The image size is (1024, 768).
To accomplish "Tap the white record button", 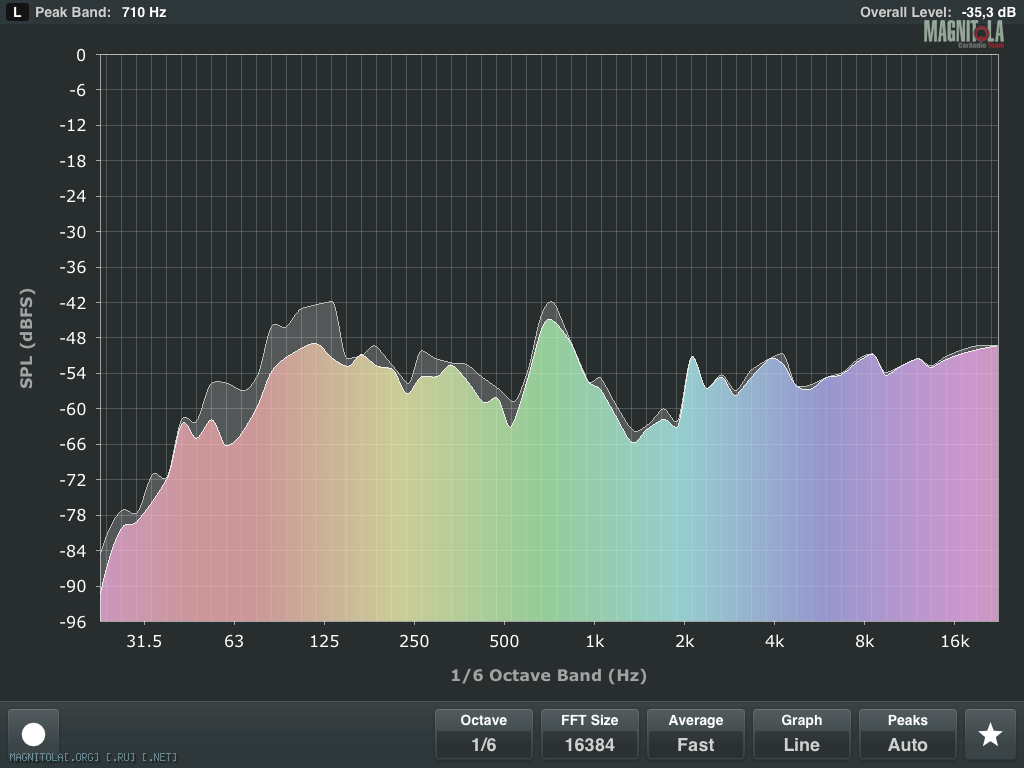I will [x=33, y=734].
